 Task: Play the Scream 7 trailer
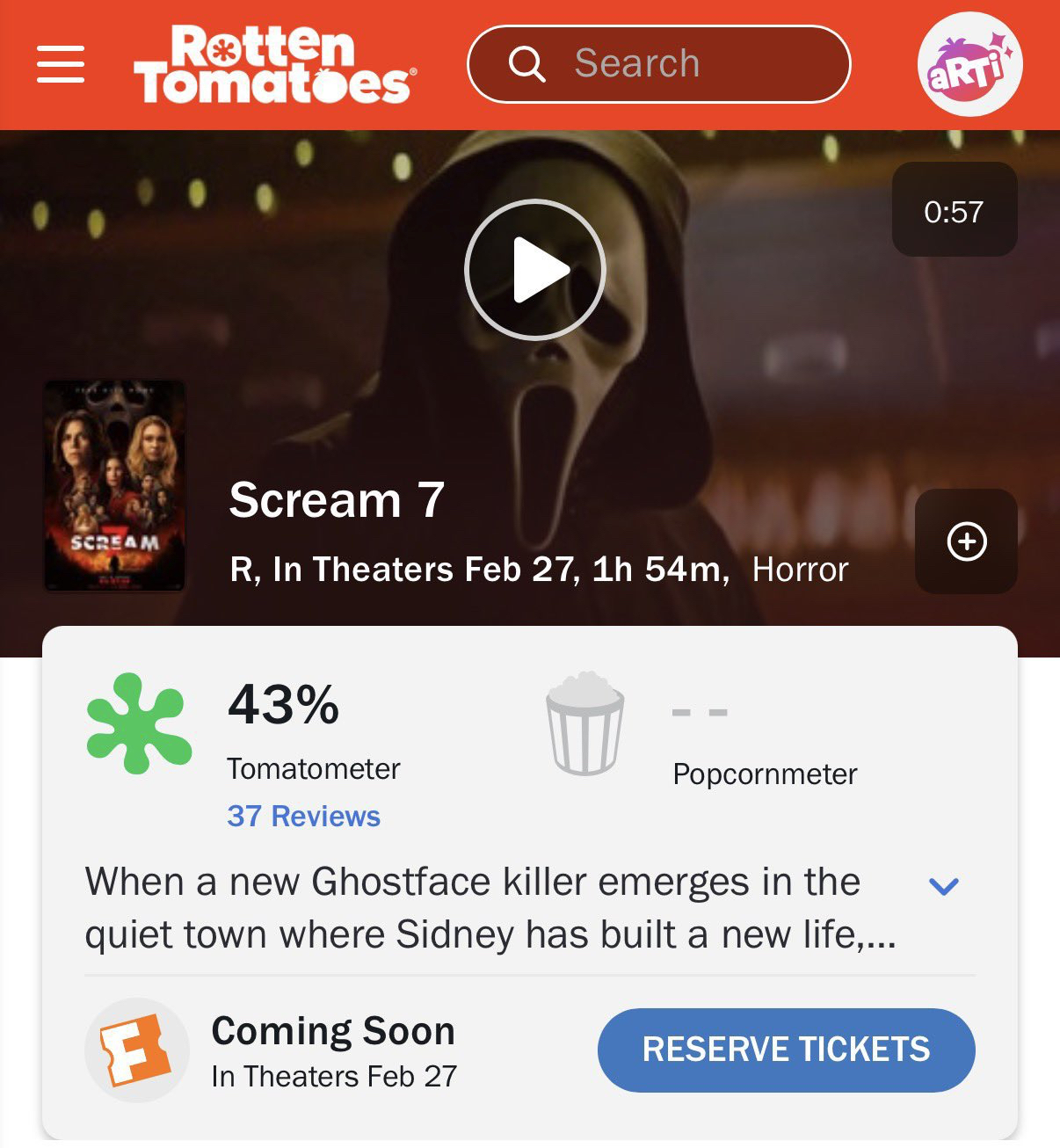point(534,269)
